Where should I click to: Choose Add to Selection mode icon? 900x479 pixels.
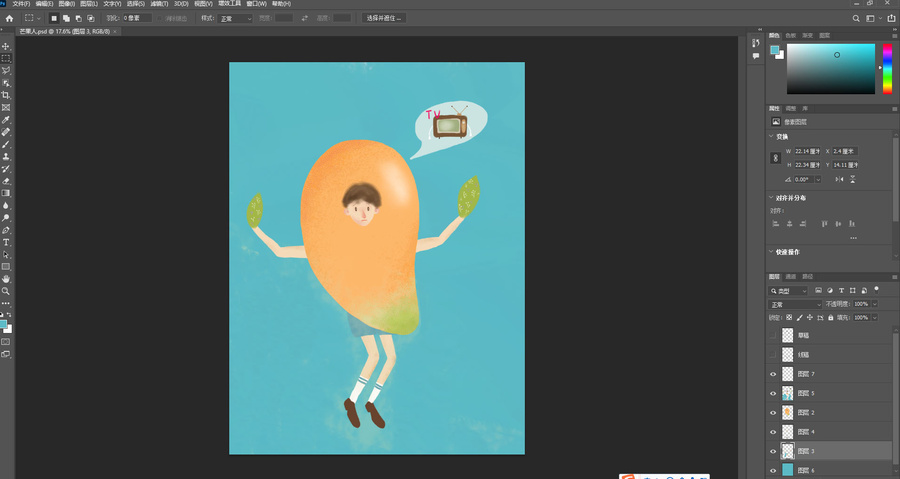click(x=66, y=18)
